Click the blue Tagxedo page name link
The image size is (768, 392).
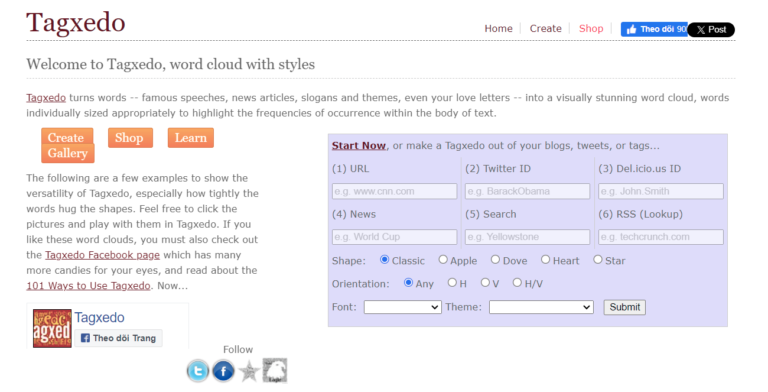click(x=99, y=318)
